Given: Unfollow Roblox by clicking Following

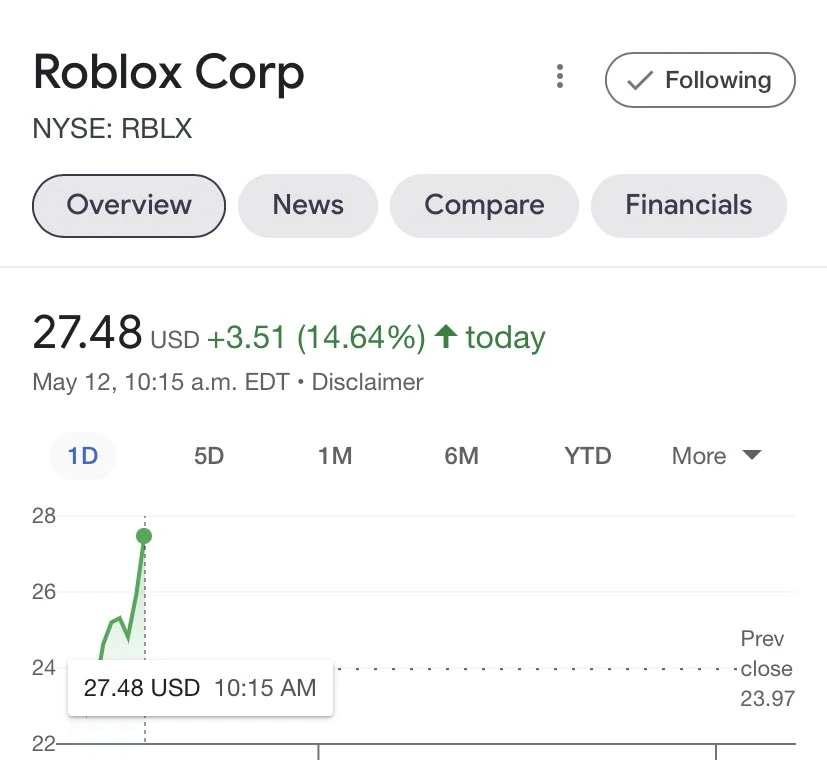Looking at the screenshot, I should pos(700,80).
